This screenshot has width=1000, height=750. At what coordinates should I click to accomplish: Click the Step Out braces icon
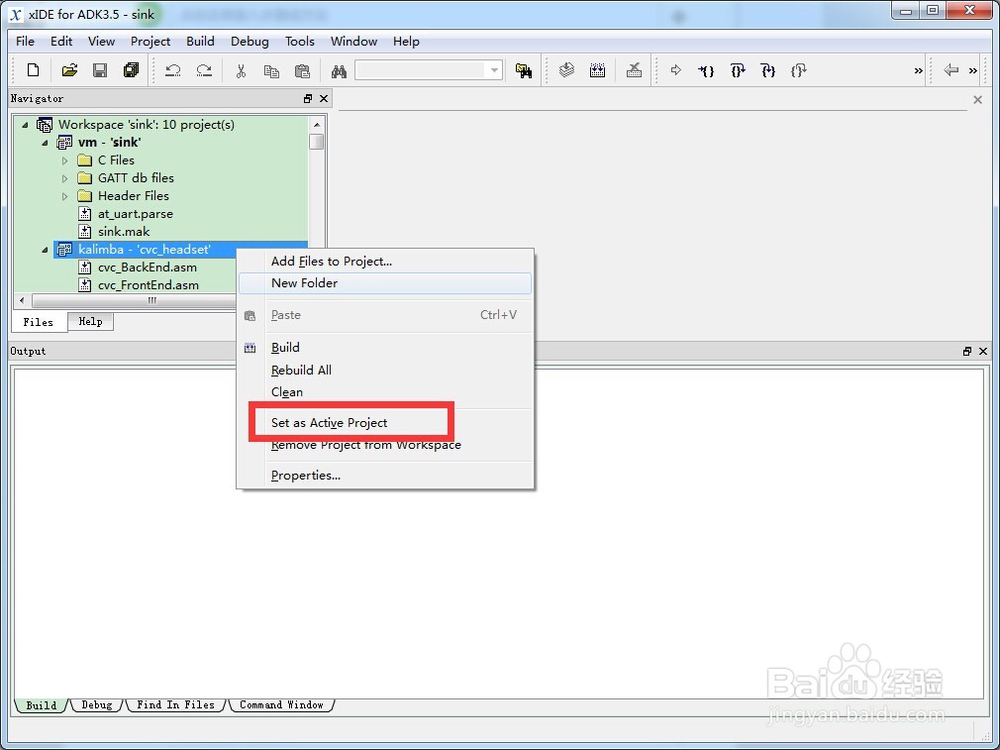point(768,71)
